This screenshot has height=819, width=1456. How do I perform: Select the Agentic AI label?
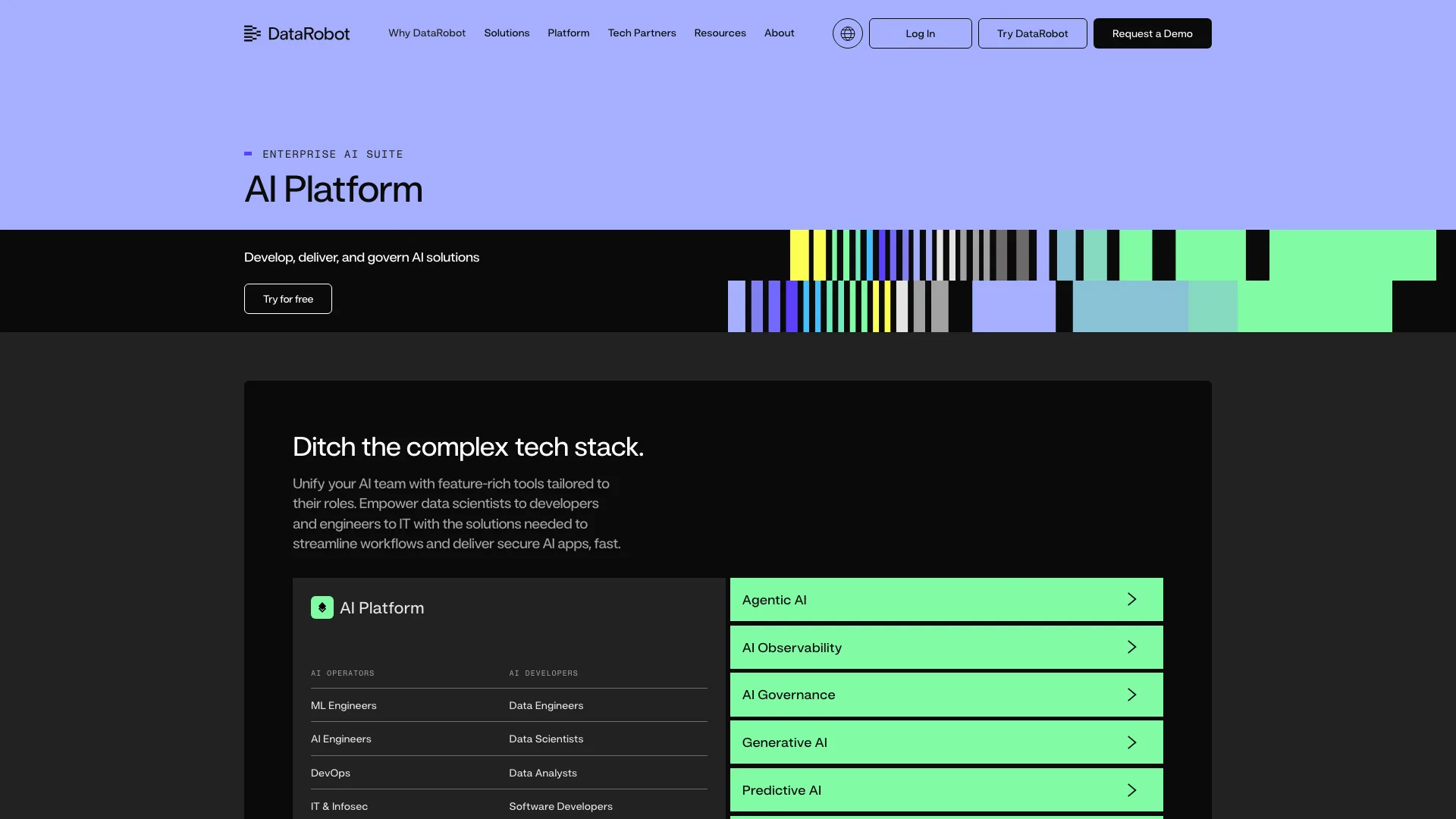pos(774,600)
